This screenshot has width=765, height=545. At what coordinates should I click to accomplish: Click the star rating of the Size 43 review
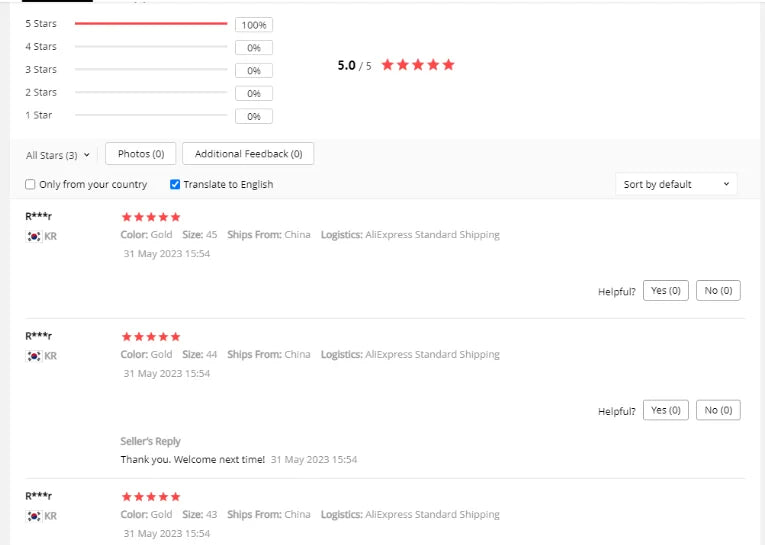click(151, 497)
